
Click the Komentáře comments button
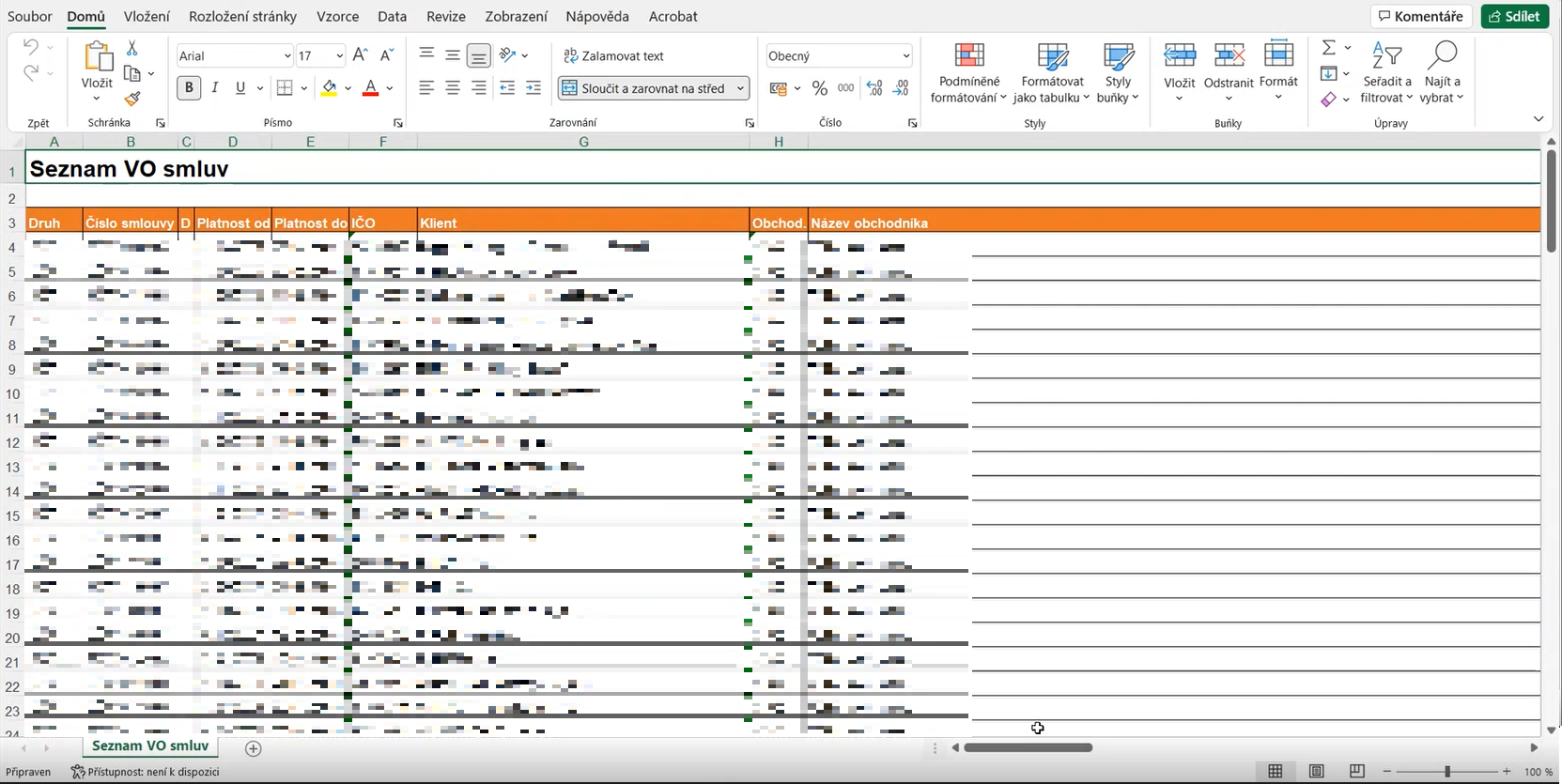click(x=1420, y=16)
